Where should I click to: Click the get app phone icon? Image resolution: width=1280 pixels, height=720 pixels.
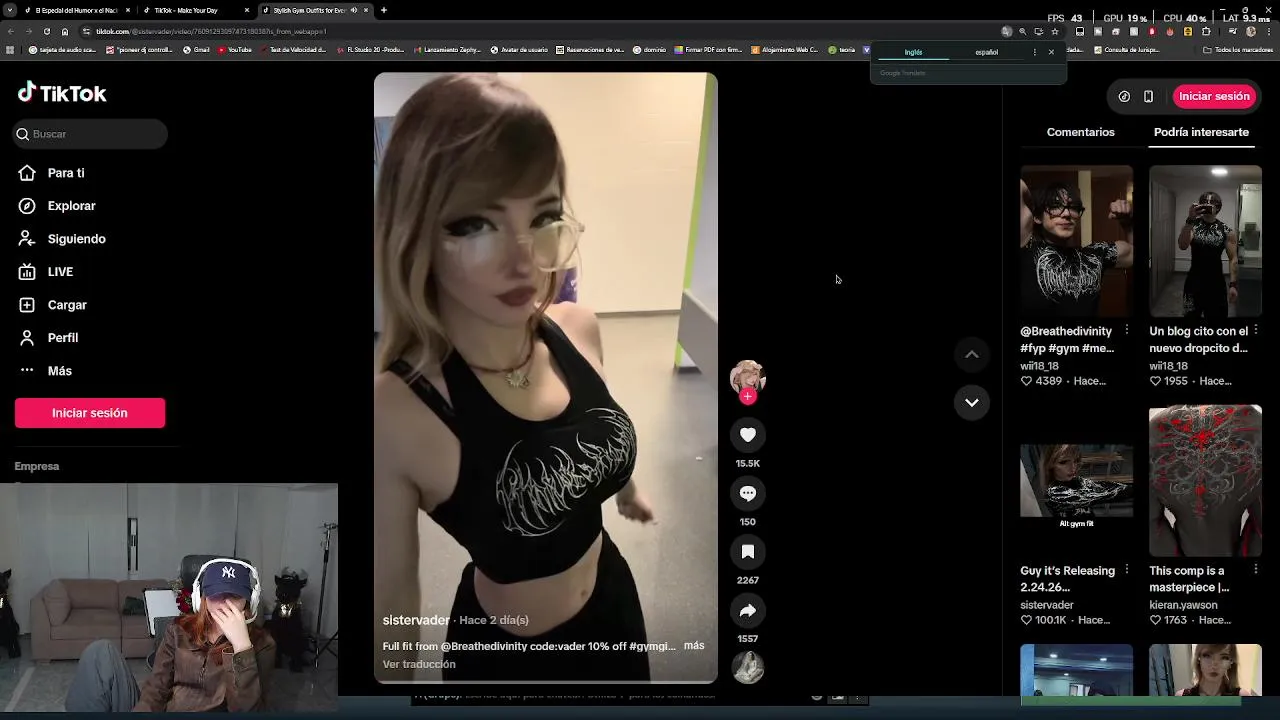pos(1148,96)
